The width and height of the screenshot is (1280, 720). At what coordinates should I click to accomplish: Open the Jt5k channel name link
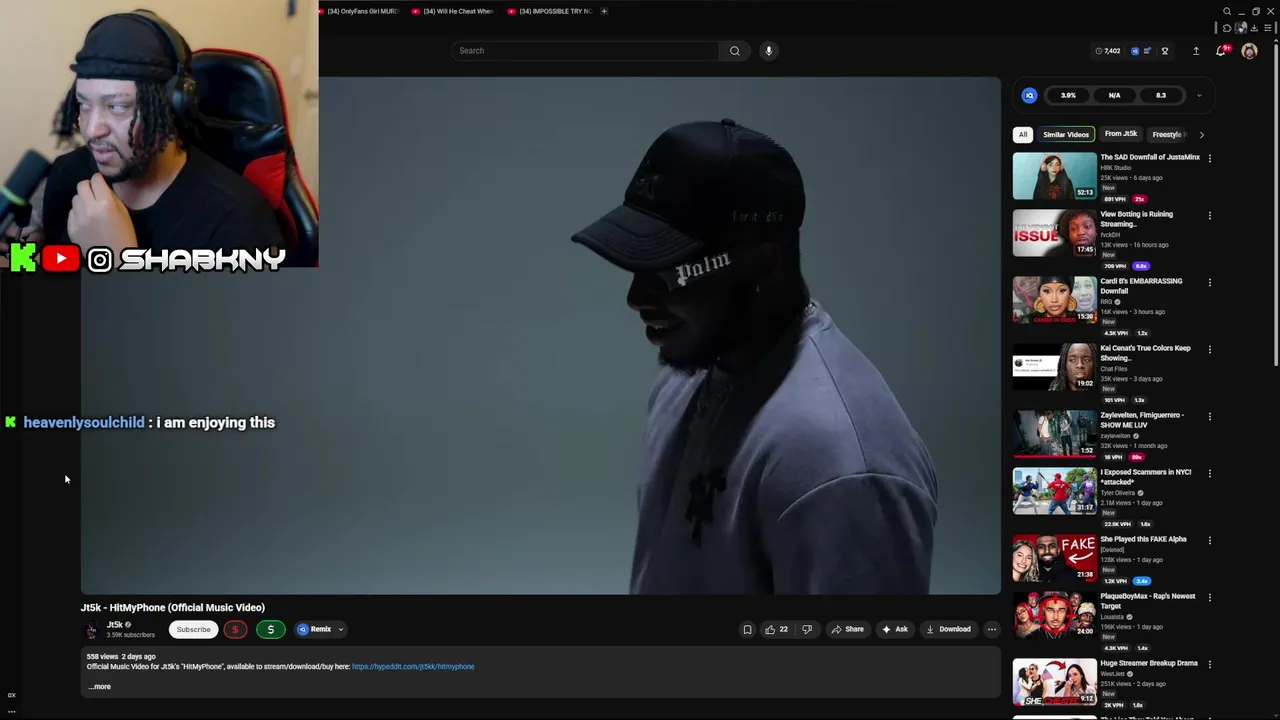pos(114,624)
